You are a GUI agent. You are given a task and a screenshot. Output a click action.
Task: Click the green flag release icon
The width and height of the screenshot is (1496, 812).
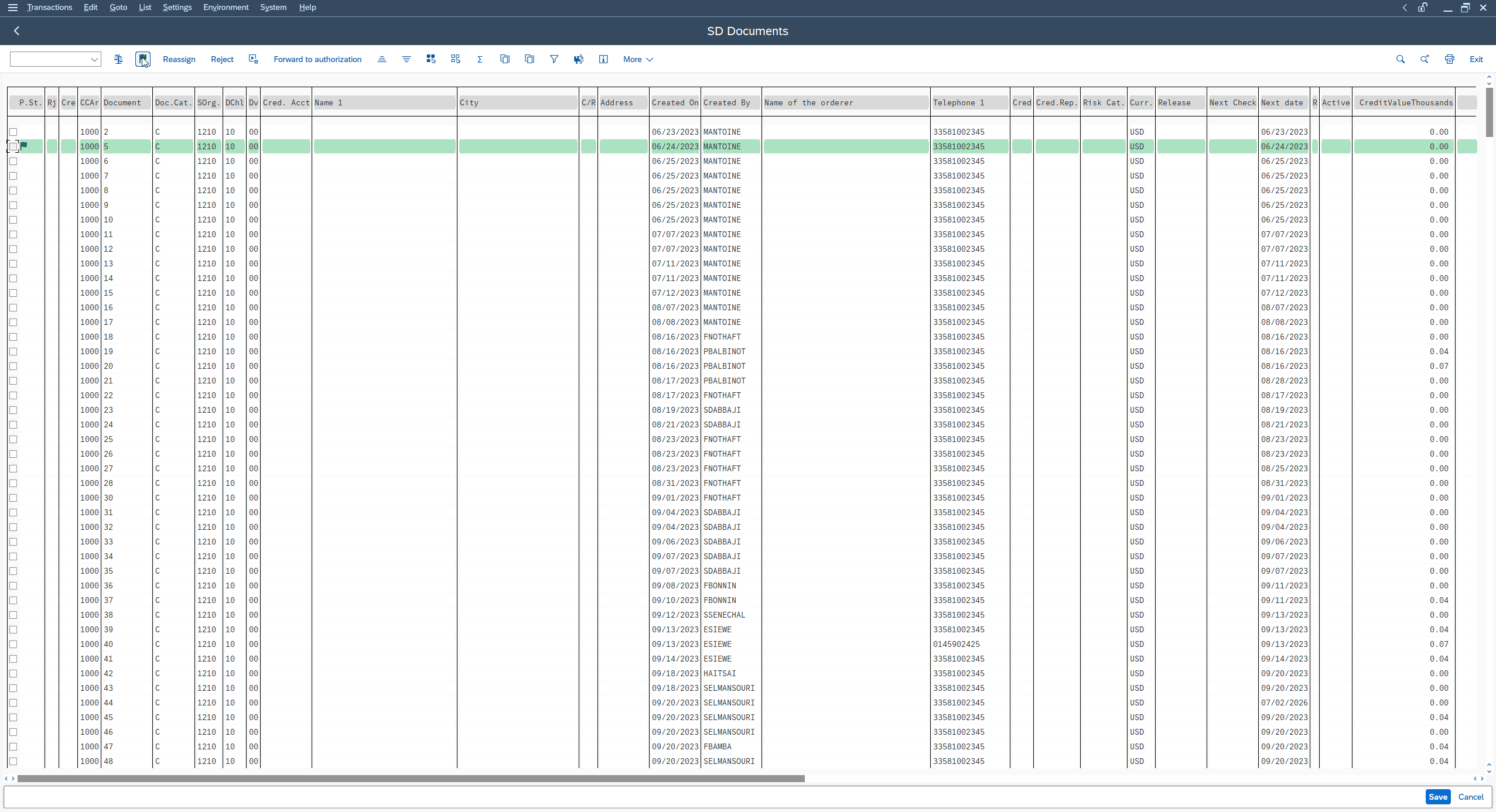tap(143, 59)
